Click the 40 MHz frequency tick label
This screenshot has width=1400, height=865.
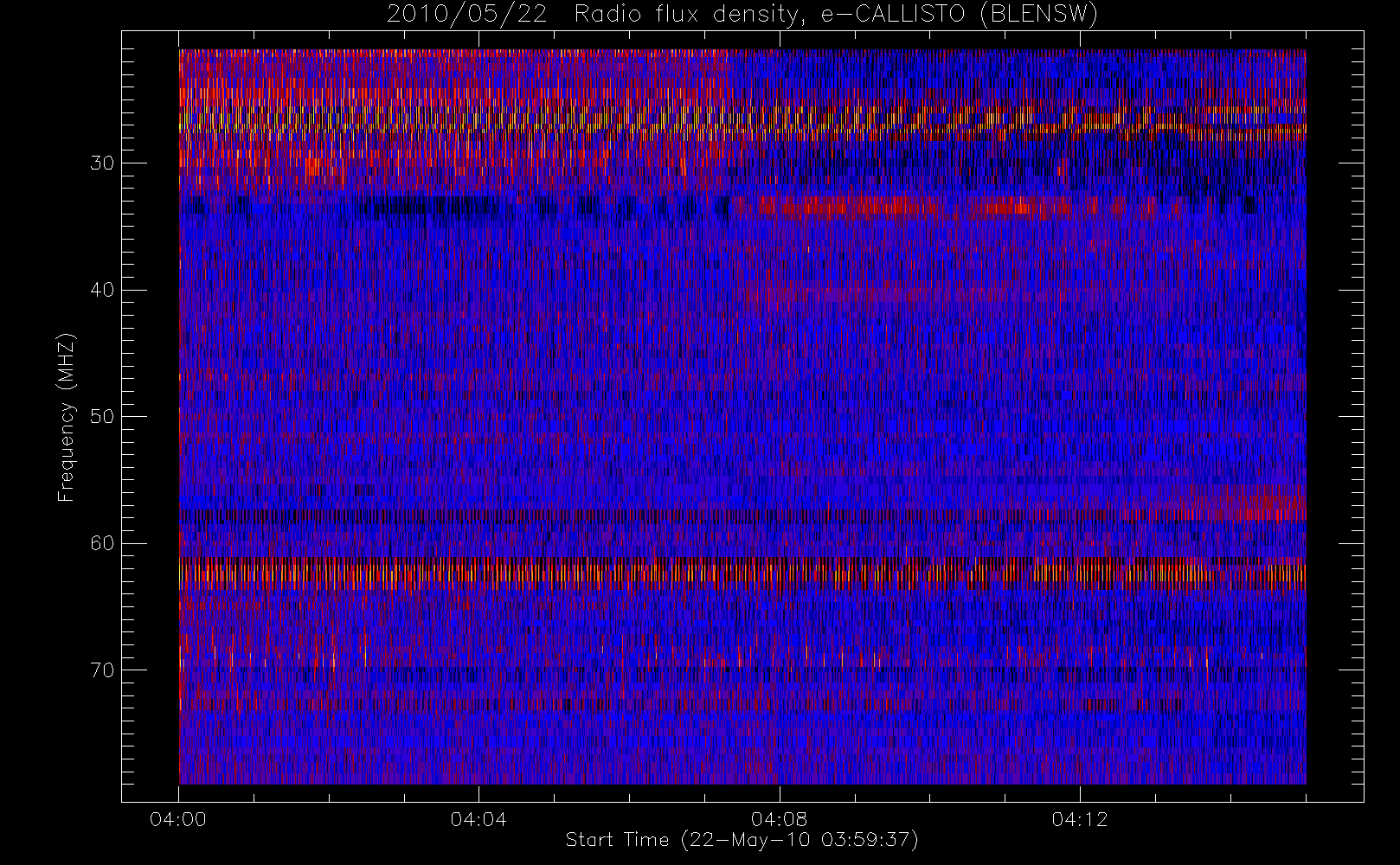pos(102,290)
